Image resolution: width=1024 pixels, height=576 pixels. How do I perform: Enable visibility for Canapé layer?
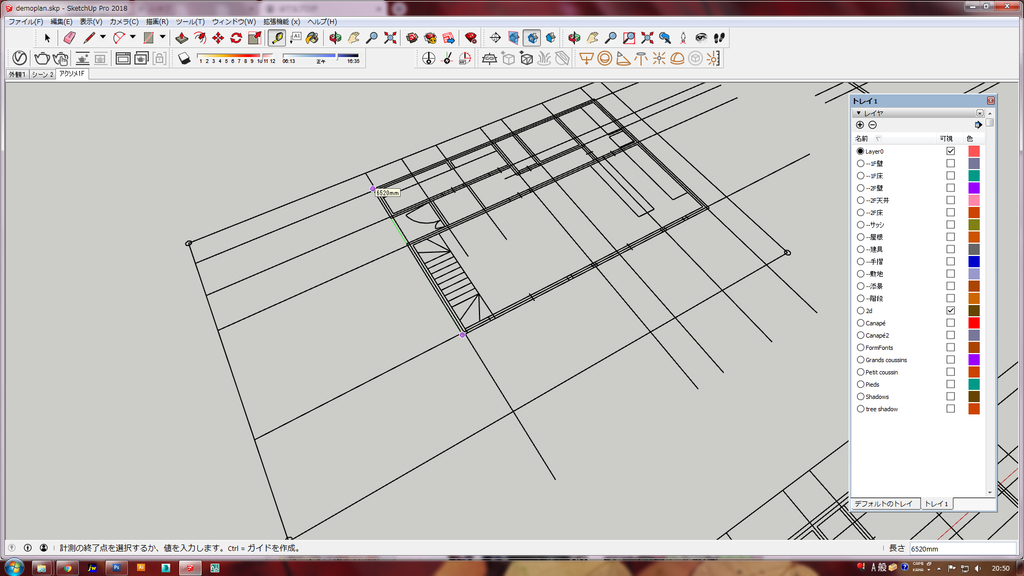[x=950, y=323]
